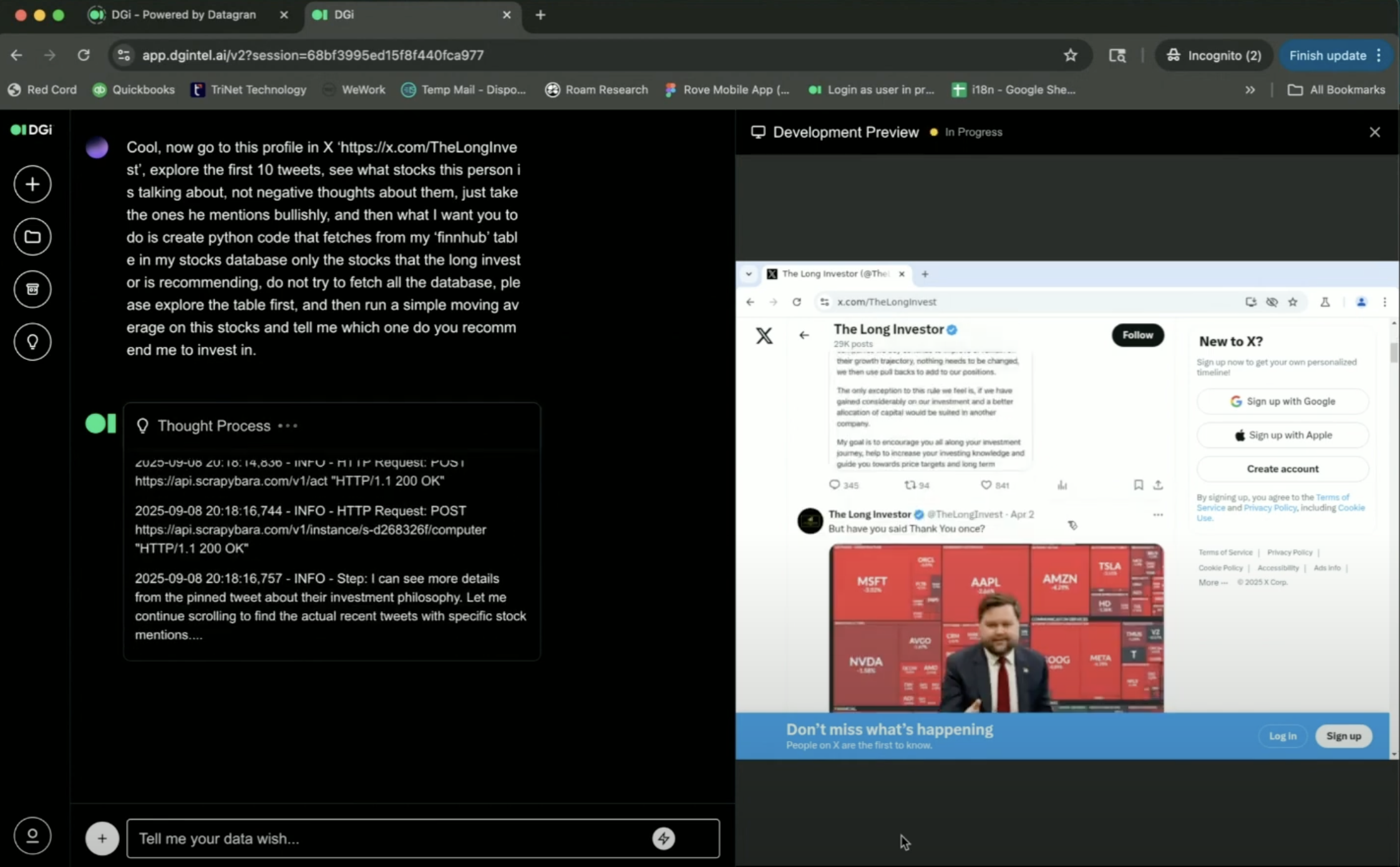Click the preview page vertical scrollbar
The width and height of the screenshot is (1400, 867).
point(1394,352)
